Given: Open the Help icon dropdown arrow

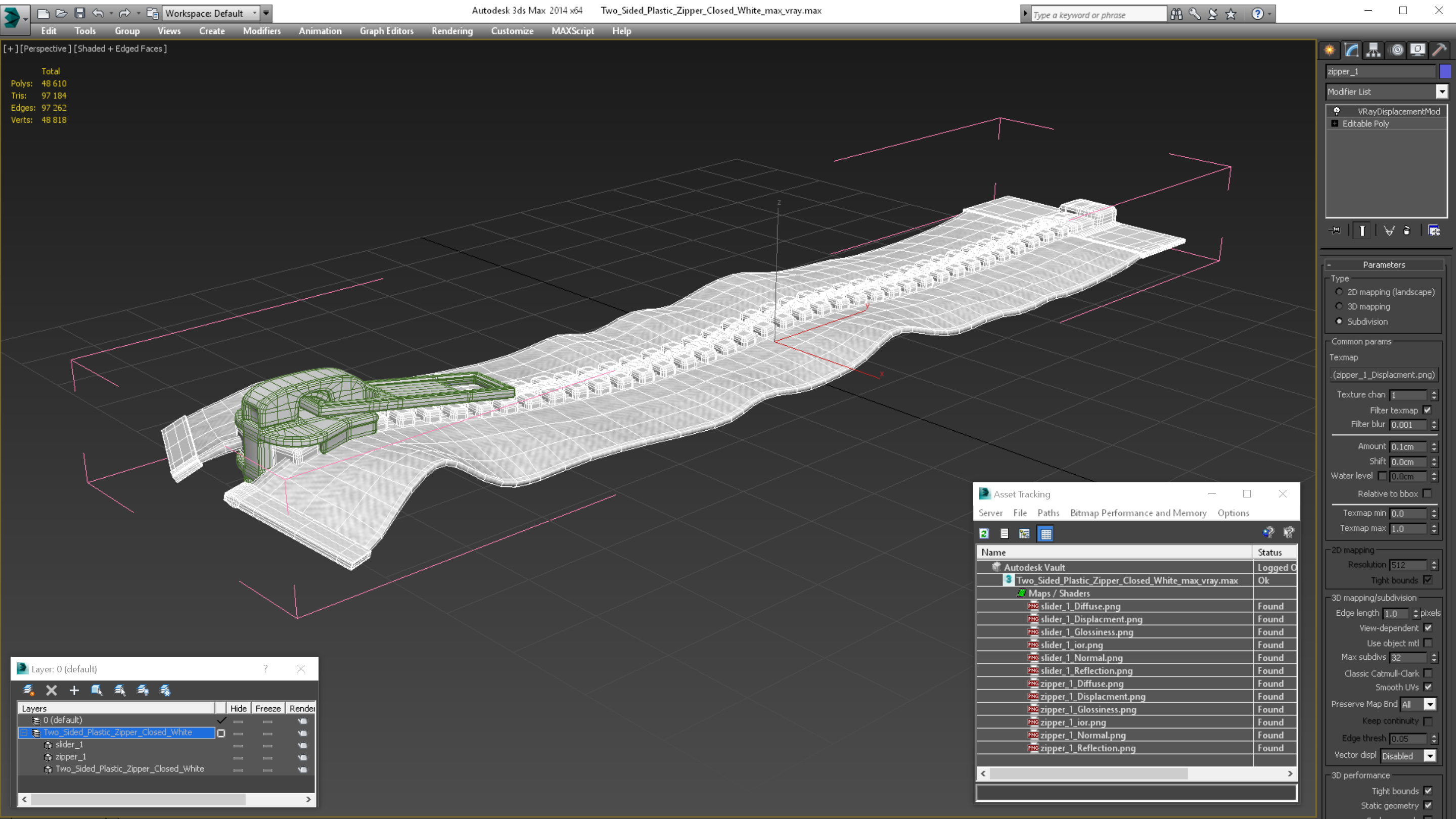Looking at the screenshot, I should pos(1270,14).
